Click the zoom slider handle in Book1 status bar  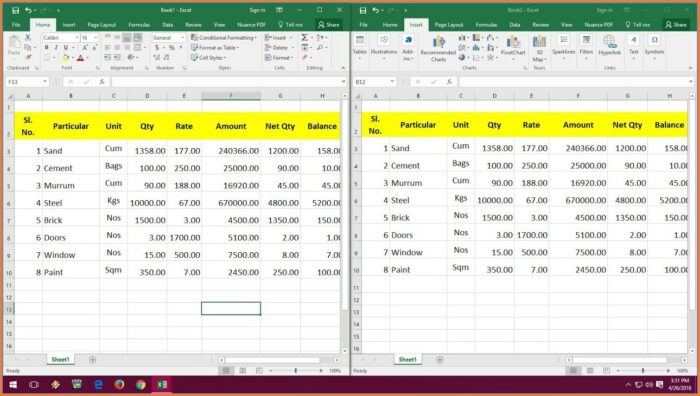(x=296, y=371)
